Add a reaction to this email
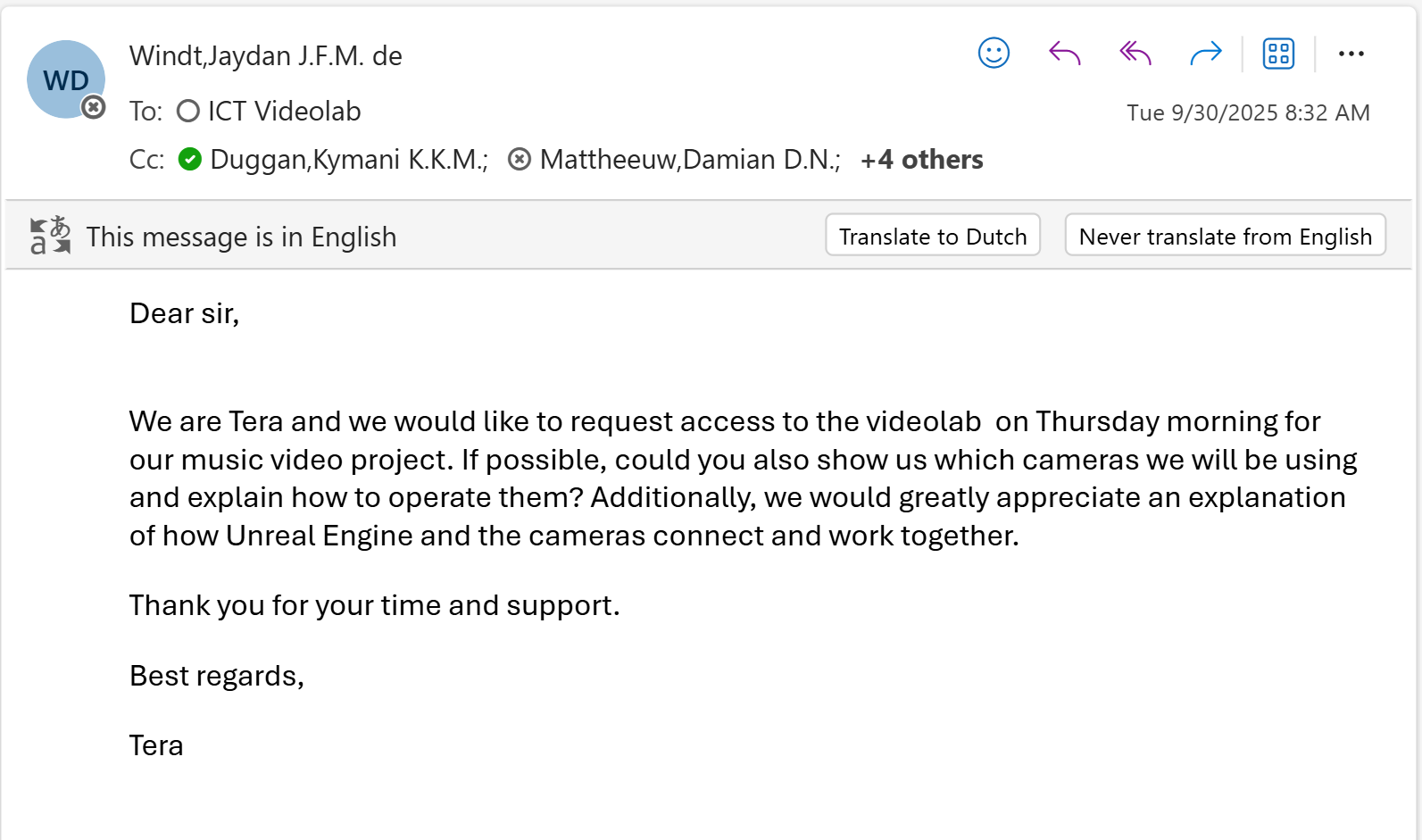The width and height of the screenshot is (1422, 840). click(993, 54)
